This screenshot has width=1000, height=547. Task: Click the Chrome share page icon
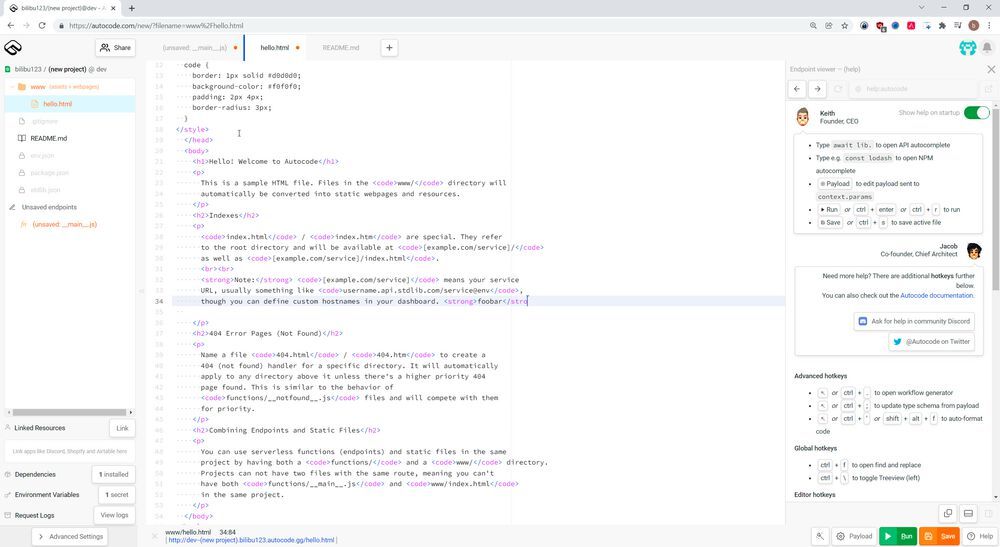pos(828,26)
